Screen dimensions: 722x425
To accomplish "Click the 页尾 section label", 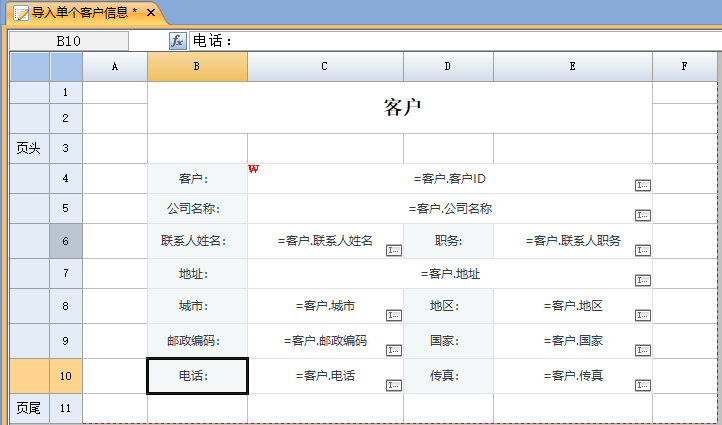I will click(28, 408).
